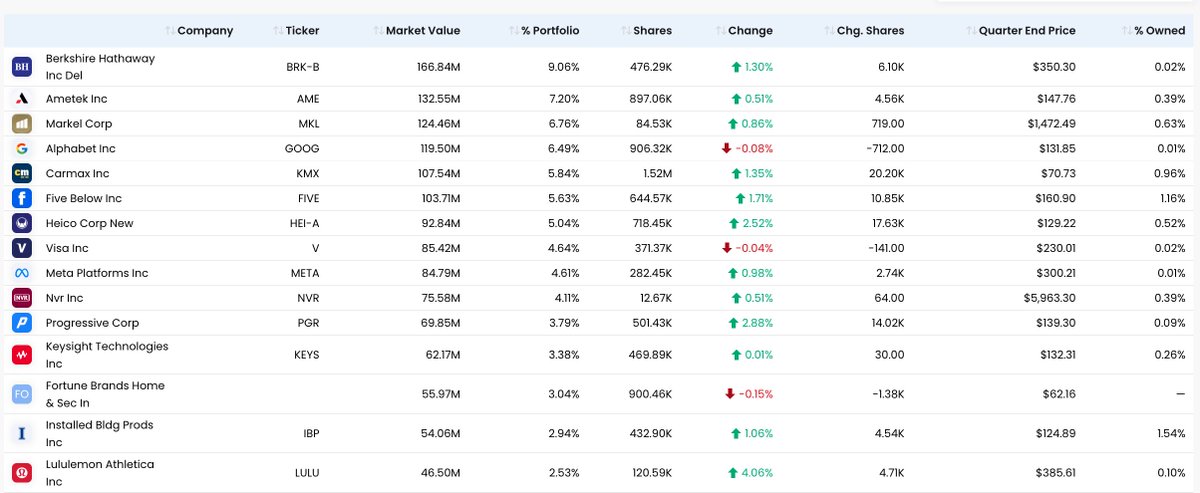Screen dimensions: 1200x493
Task: Select the -0.08% change for Alphabet
Action: pyautogui.click(x=748, y=149)
